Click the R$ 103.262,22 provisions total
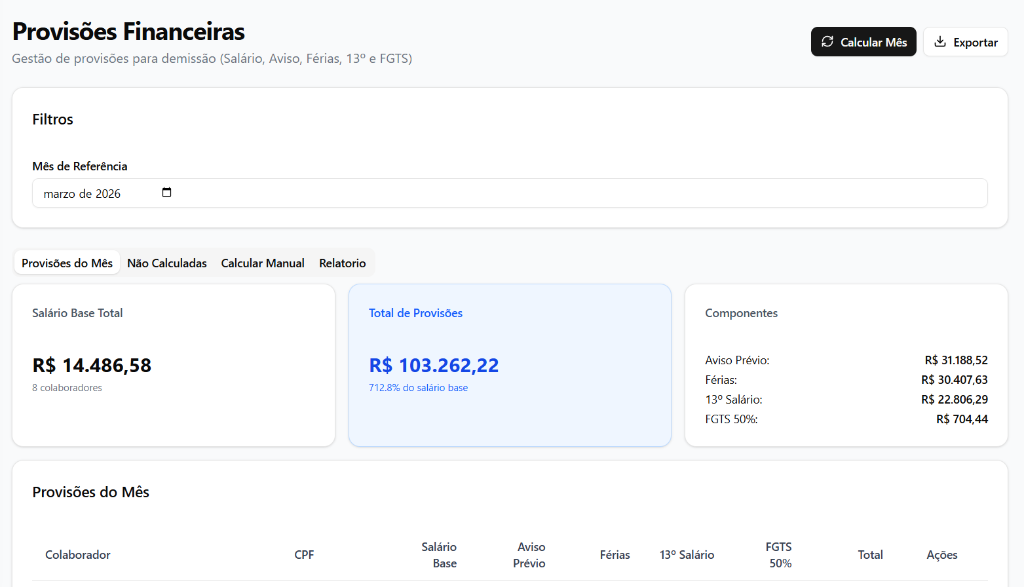Image resolution: width=1024 pixels, height=587 pixels. [434, 365]
